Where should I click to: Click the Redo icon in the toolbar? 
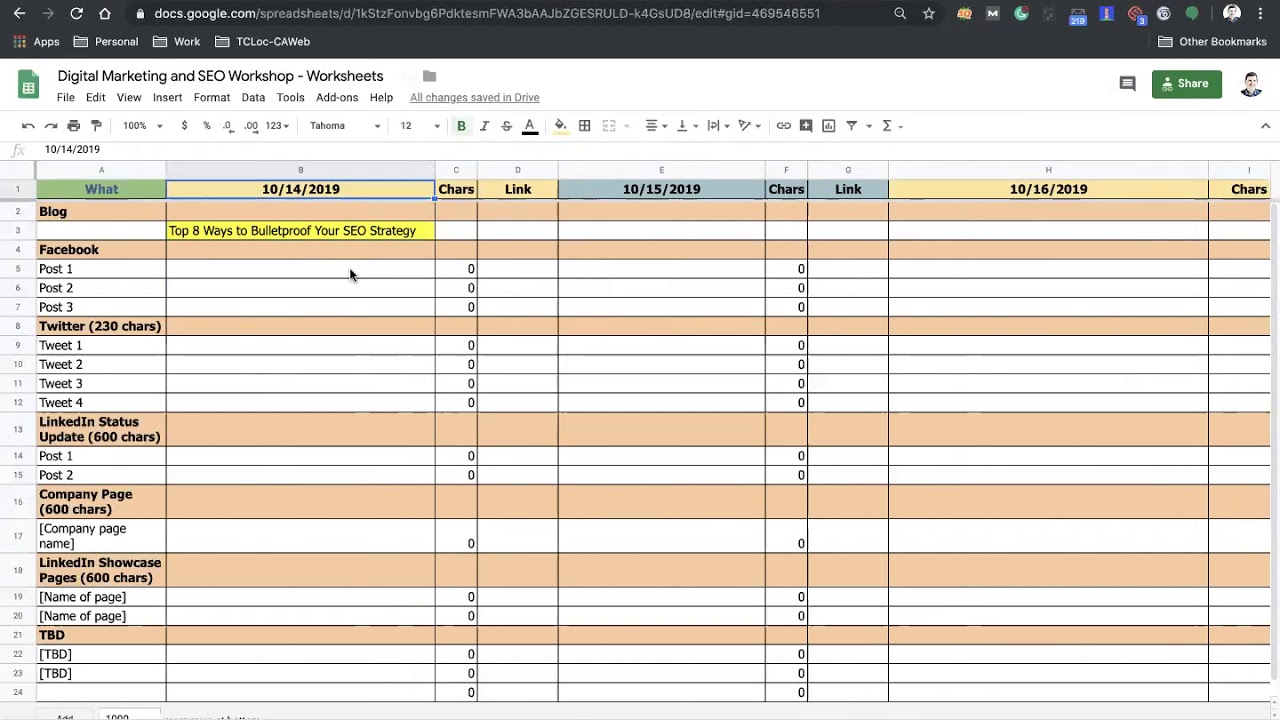(x=51, y=126)
